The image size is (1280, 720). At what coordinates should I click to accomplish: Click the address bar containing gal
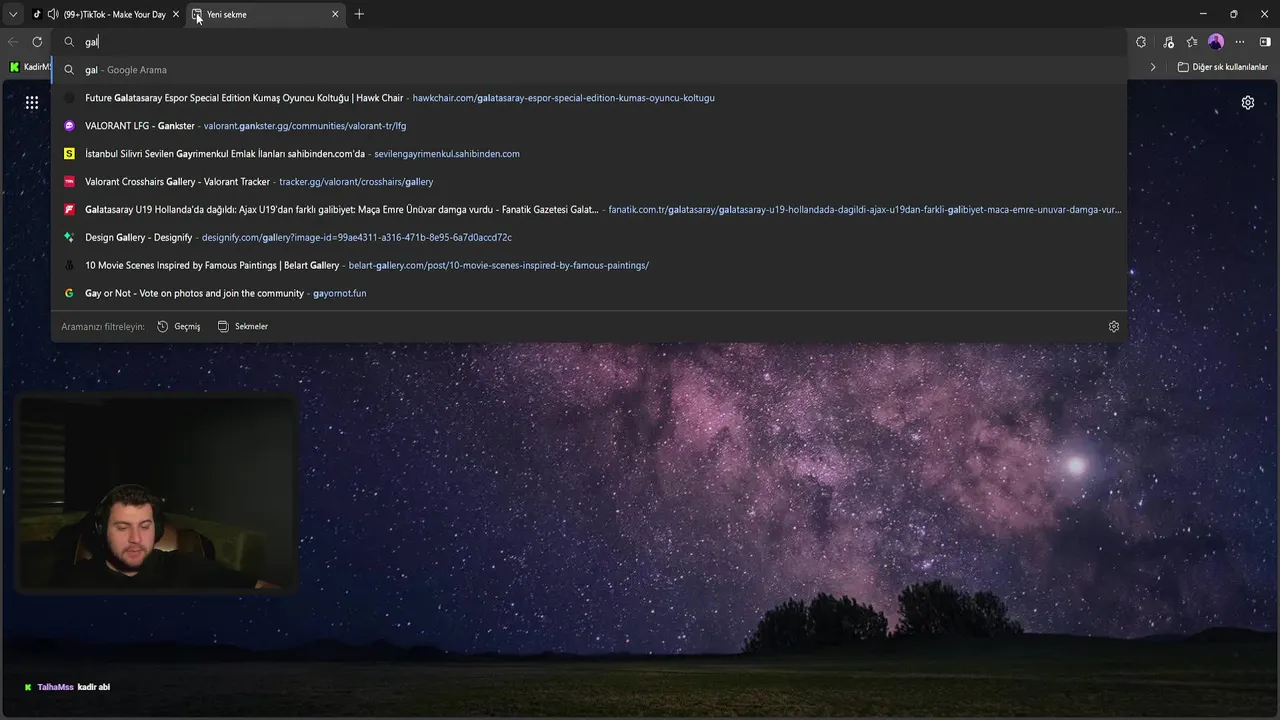click(589, 42)
